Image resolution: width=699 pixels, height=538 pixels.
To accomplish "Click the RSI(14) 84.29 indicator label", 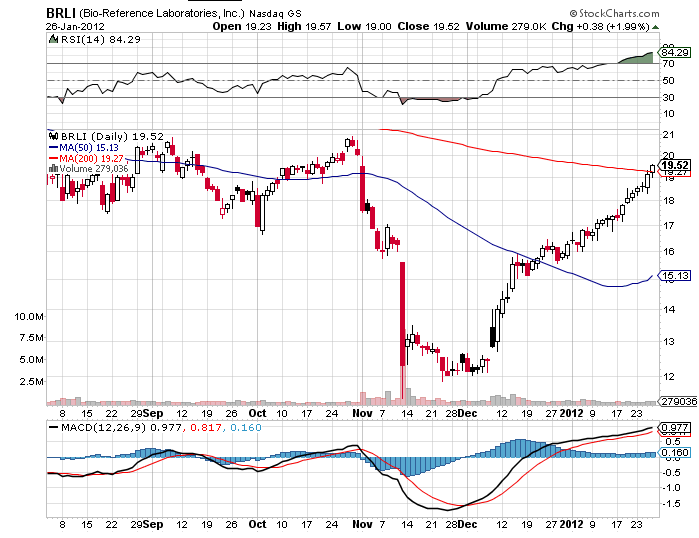I will (100, 39).
